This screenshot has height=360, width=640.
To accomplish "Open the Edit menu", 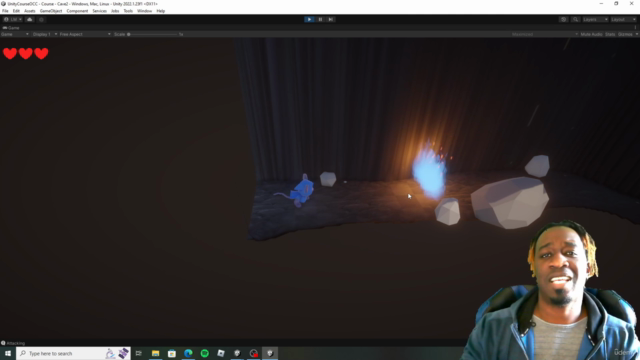I will click(x=16, y=11).
